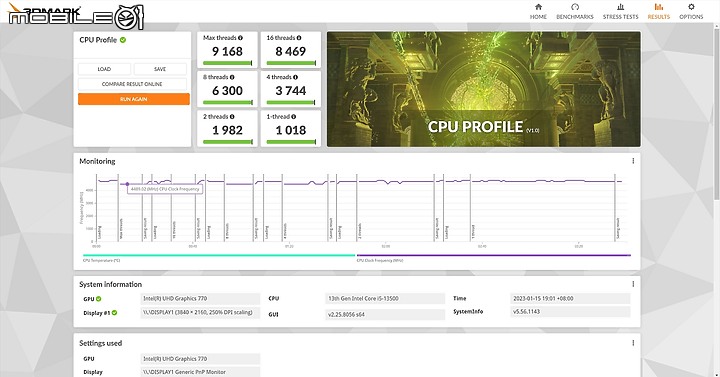Click the 1-thread score 1 018
The width and height of the screenshot is (720, 377).
click(291, 130)
